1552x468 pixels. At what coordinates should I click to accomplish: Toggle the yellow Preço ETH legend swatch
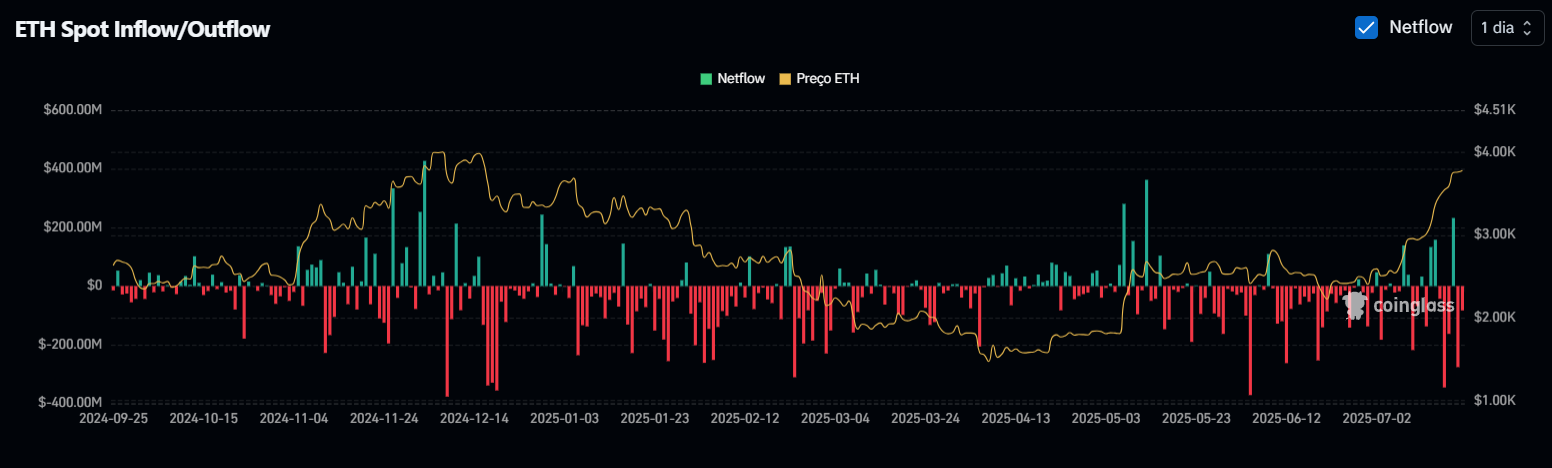click(x=785, y=78)
